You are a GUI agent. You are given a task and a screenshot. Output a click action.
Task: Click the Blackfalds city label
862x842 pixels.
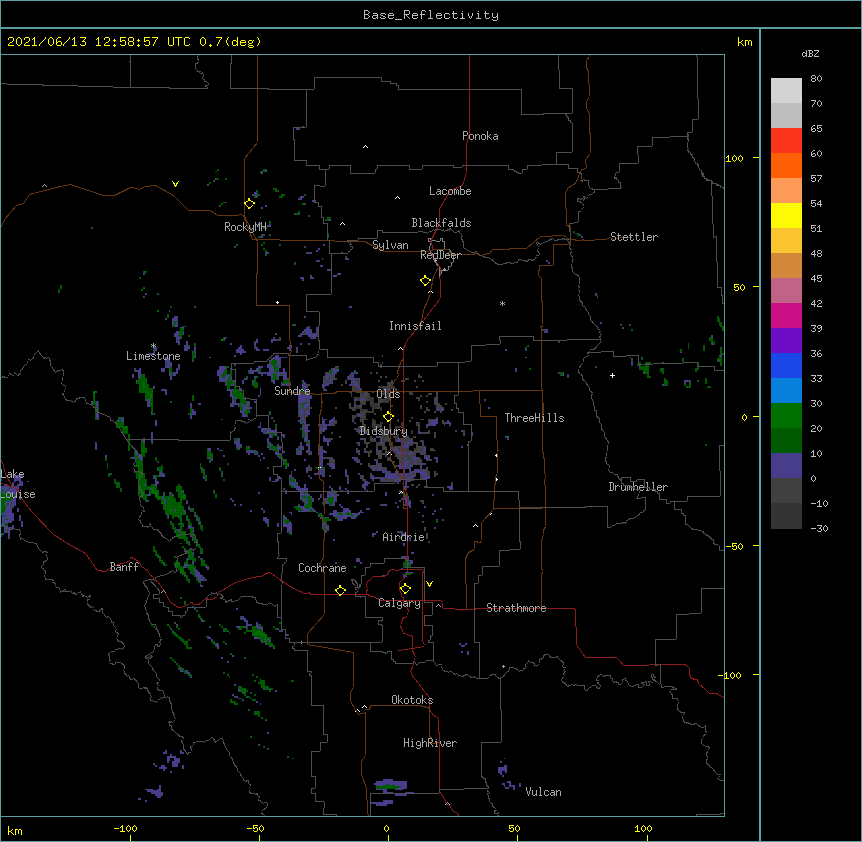click(x=441, y=223)
